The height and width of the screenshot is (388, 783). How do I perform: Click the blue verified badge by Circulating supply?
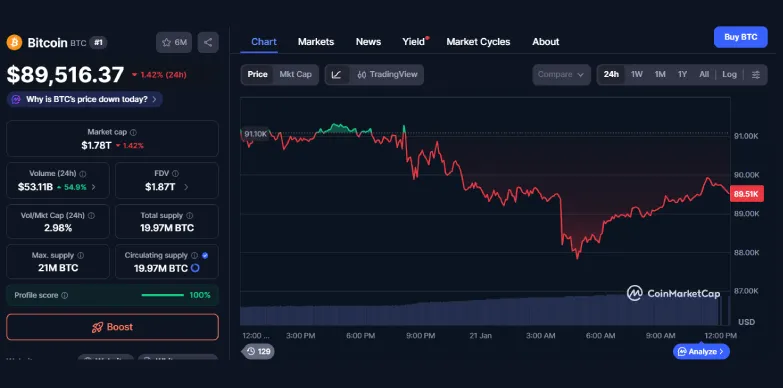tap(205, 255)
